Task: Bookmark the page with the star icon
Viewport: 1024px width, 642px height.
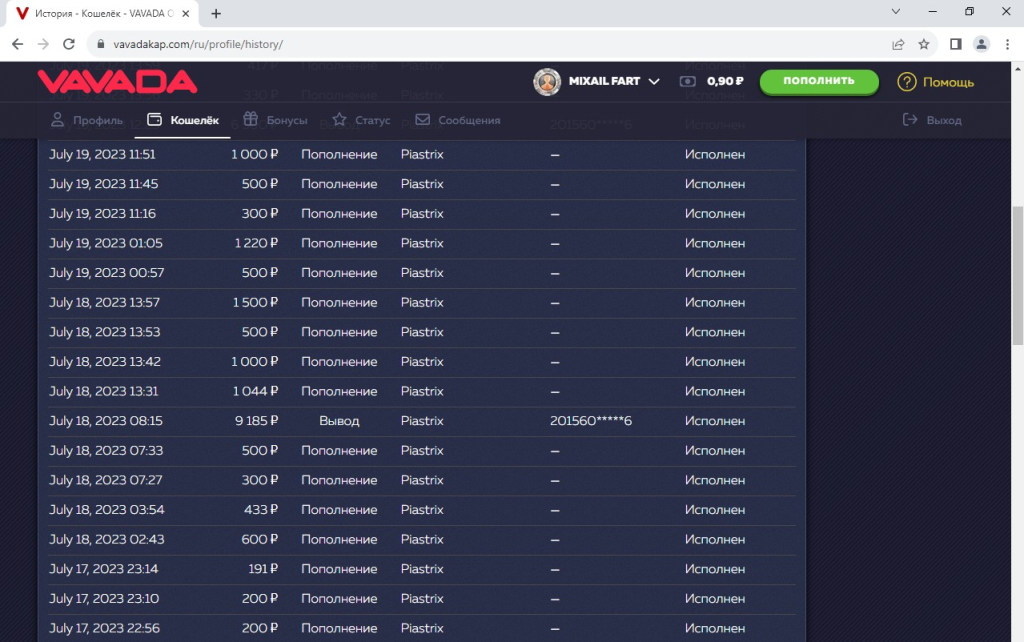Action: click(x=923, y=44)
